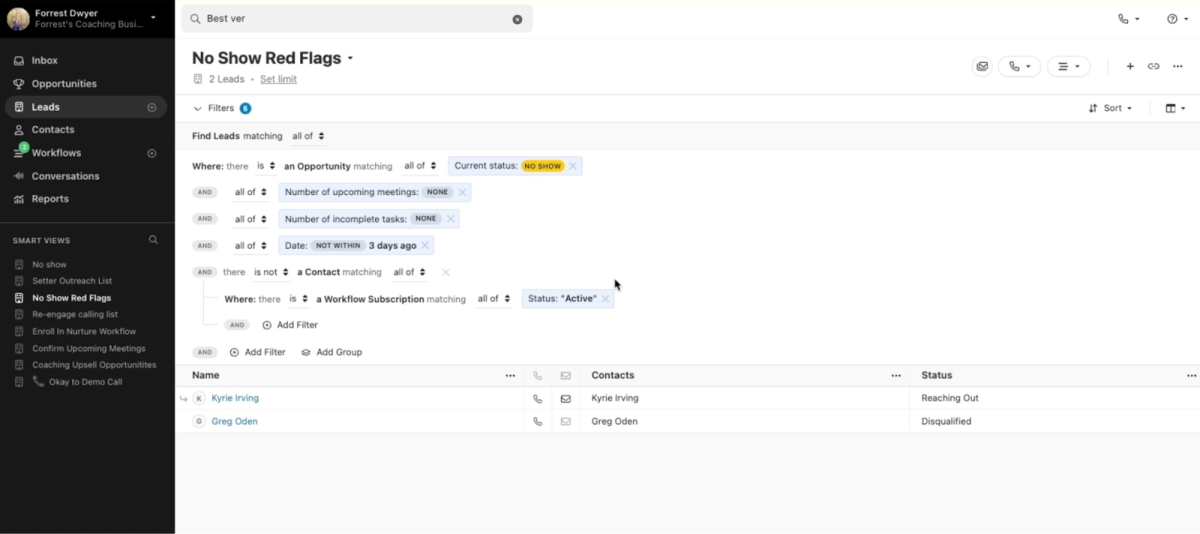This screenshot has height=534, width=1200.
Task: Open the Kyrie Irving lead link
Action: [x=235, y=398]
